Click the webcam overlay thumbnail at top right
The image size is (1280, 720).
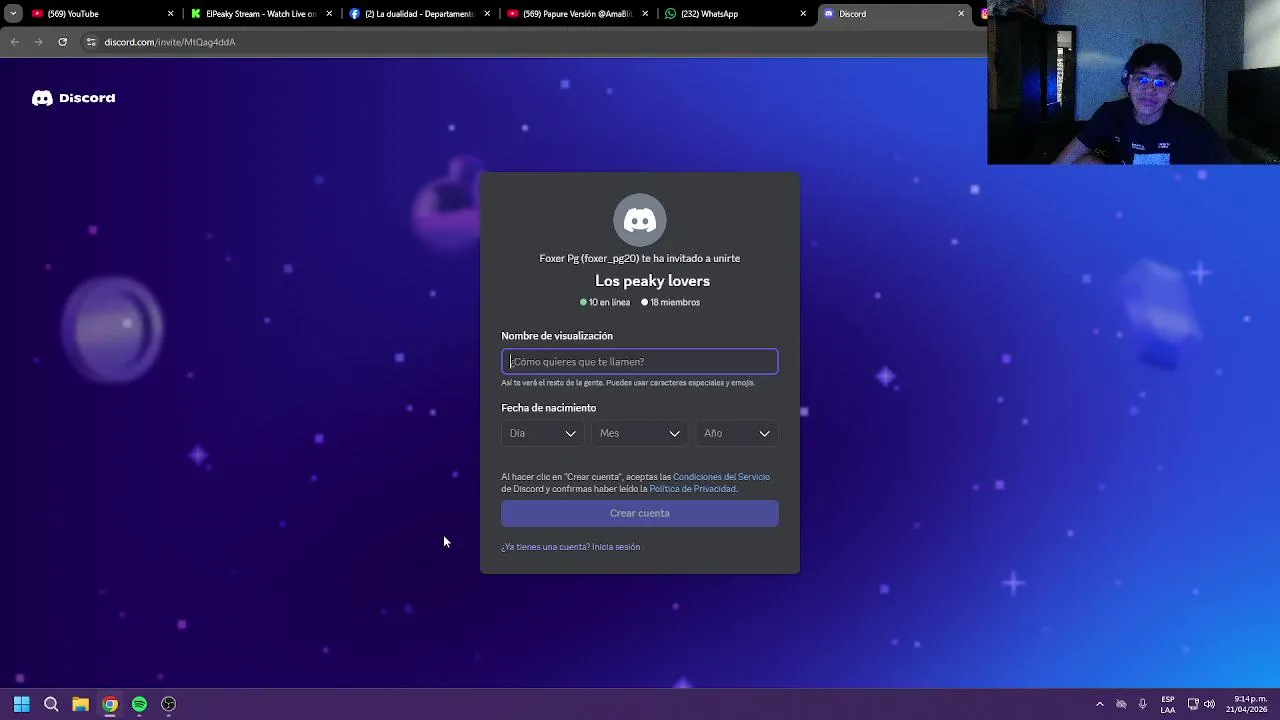pos(1134,82)
